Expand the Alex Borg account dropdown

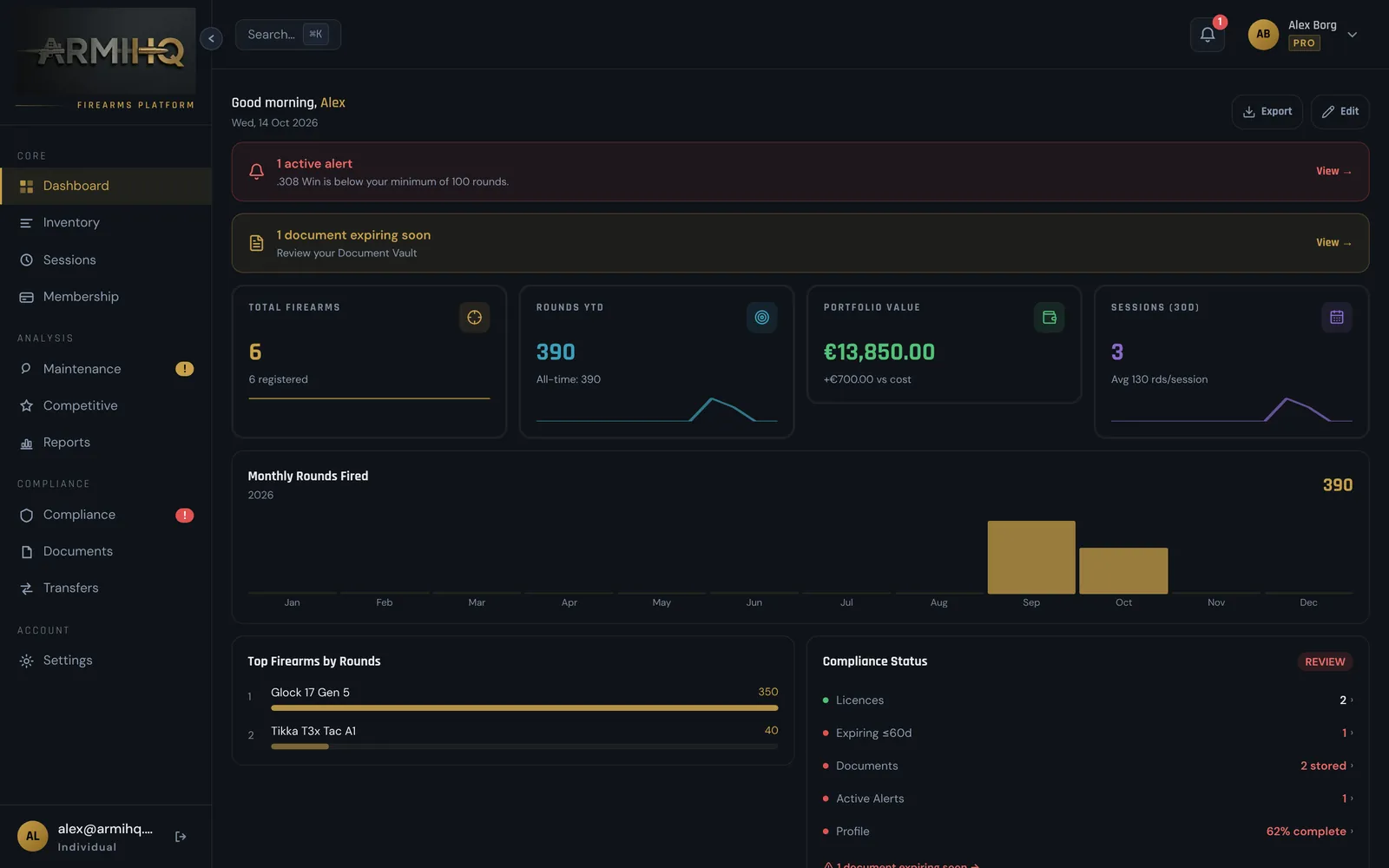coord(1352,35)
